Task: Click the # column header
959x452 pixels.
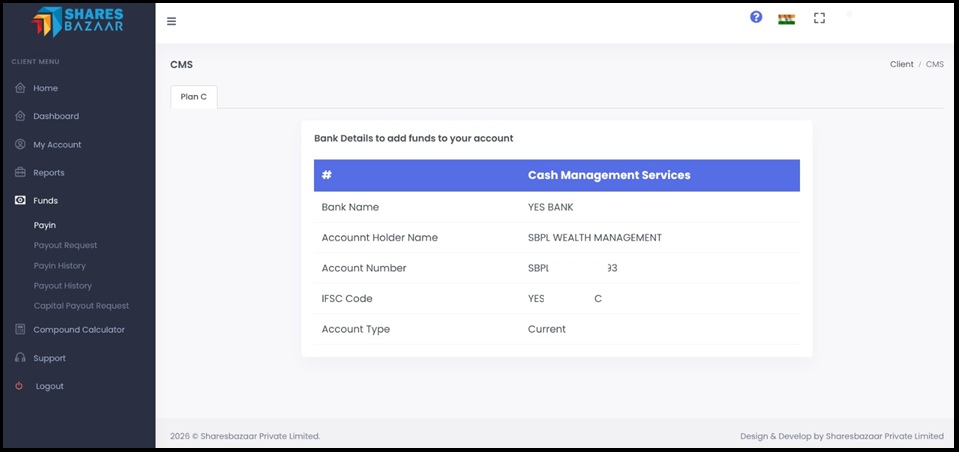Action: 327,175
